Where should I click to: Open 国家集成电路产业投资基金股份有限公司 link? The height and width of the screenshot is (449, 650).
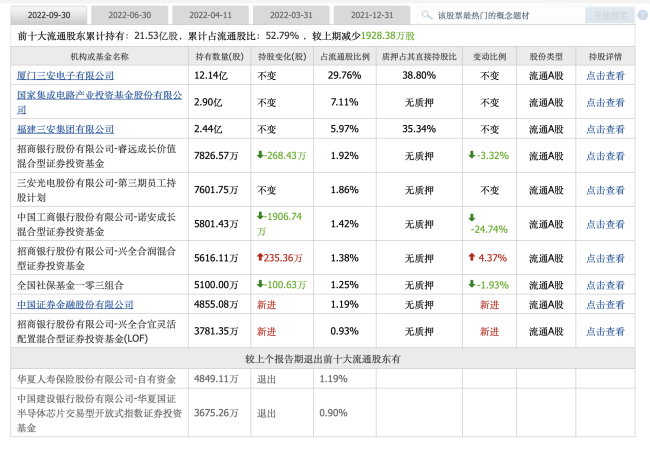(99, 102)
